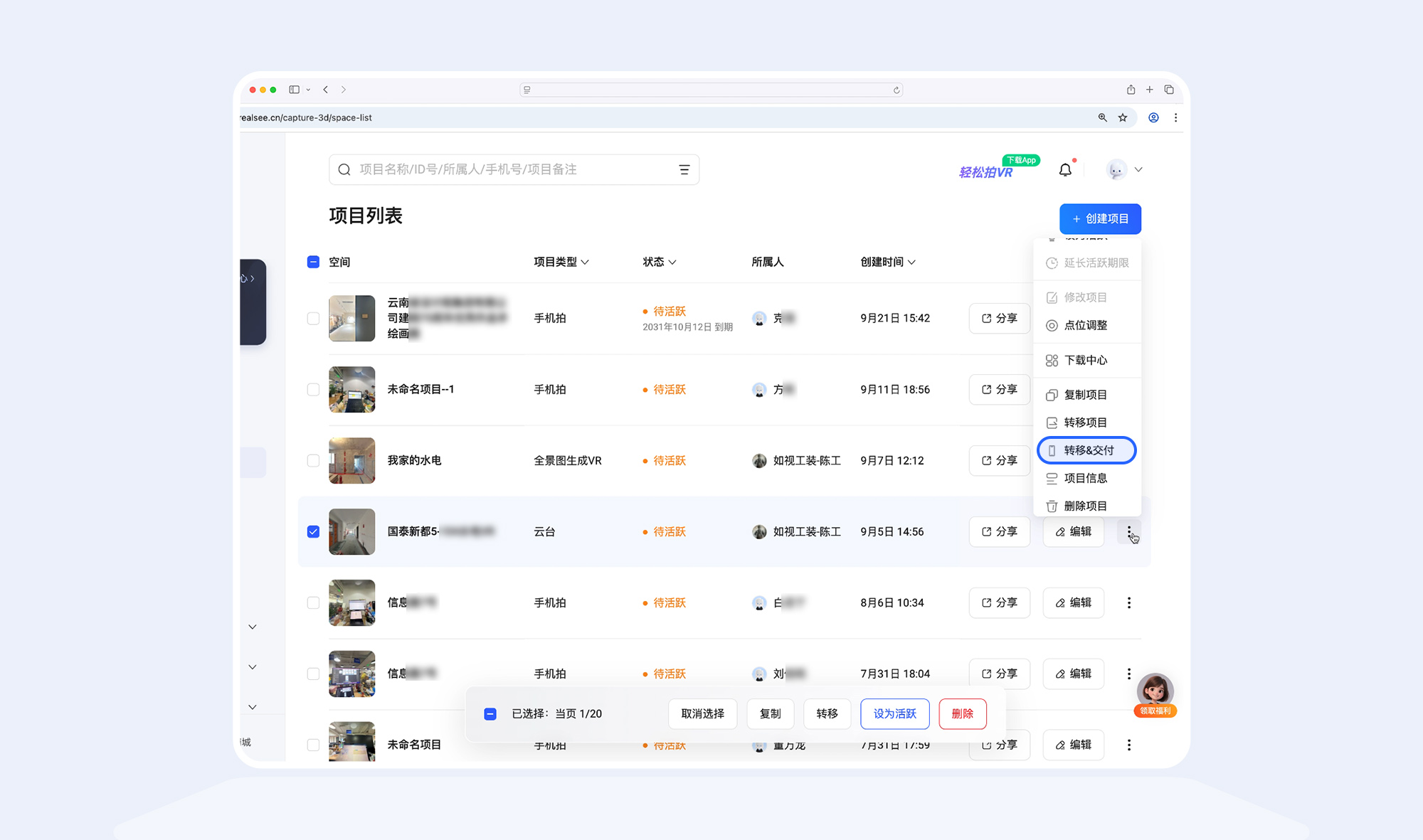The width and height of the screenshot is (1423, 840).
Task: Choose 删除项目 from the context menu
Action: [1086, 506]
